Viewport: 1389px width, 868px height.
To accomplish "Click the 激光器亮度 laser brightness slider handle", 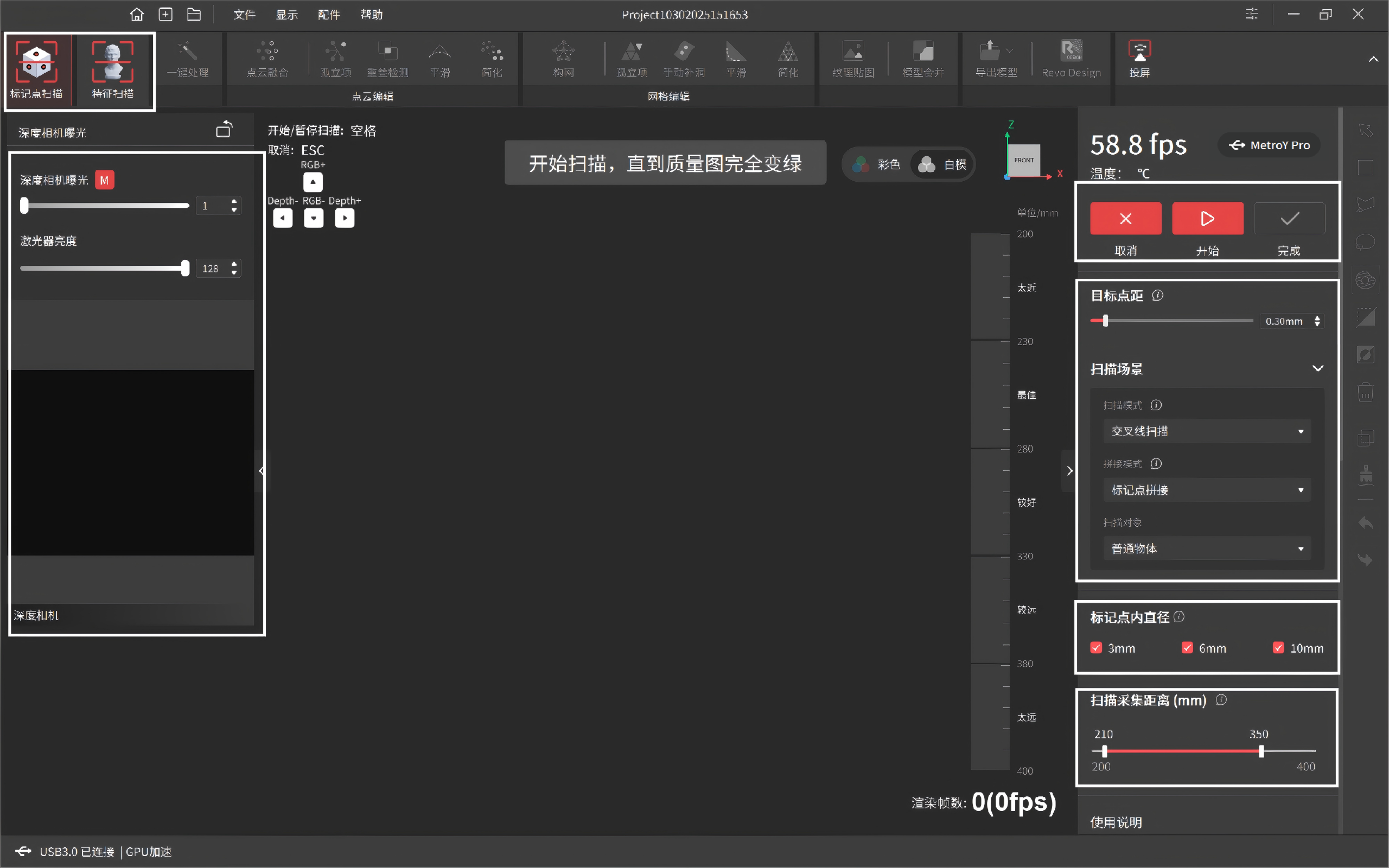I will [x=185, y=268].
